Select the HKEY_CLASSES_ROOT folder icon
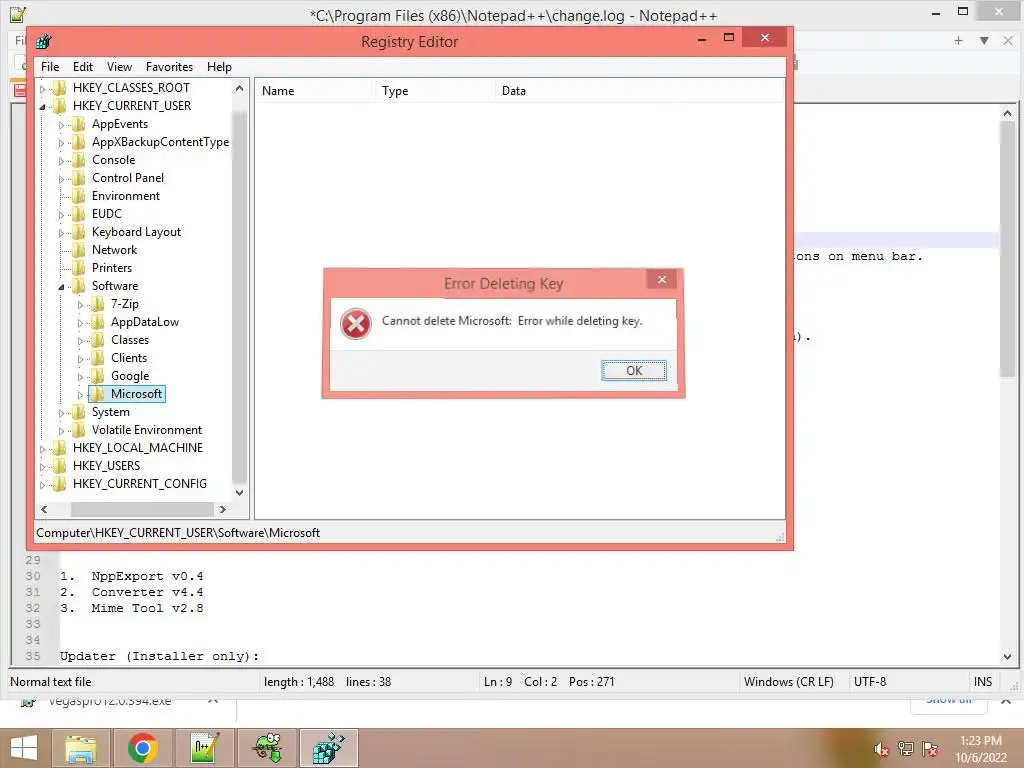Image resolution: width=1024 pixels, height=768 pixels. (x=59, y=88)
